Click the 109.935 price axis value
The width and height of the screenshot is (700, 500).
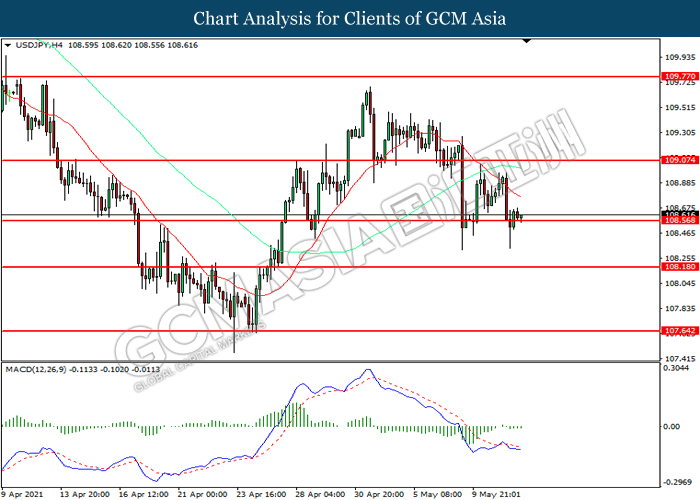click(680, 57)
